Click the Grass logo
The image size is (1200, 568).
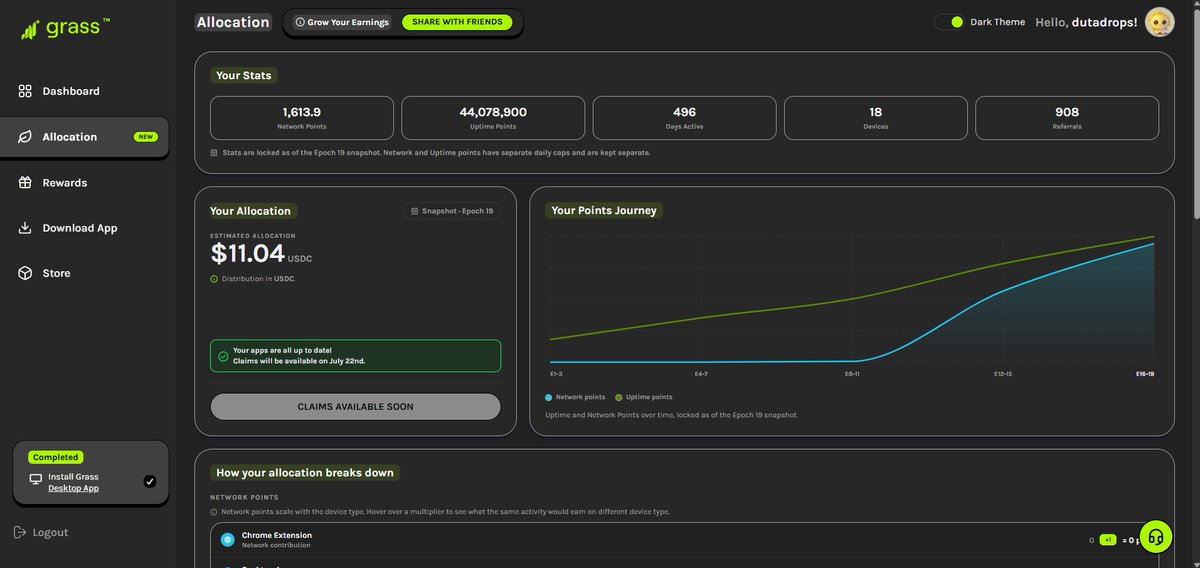[x=65, y=28]
